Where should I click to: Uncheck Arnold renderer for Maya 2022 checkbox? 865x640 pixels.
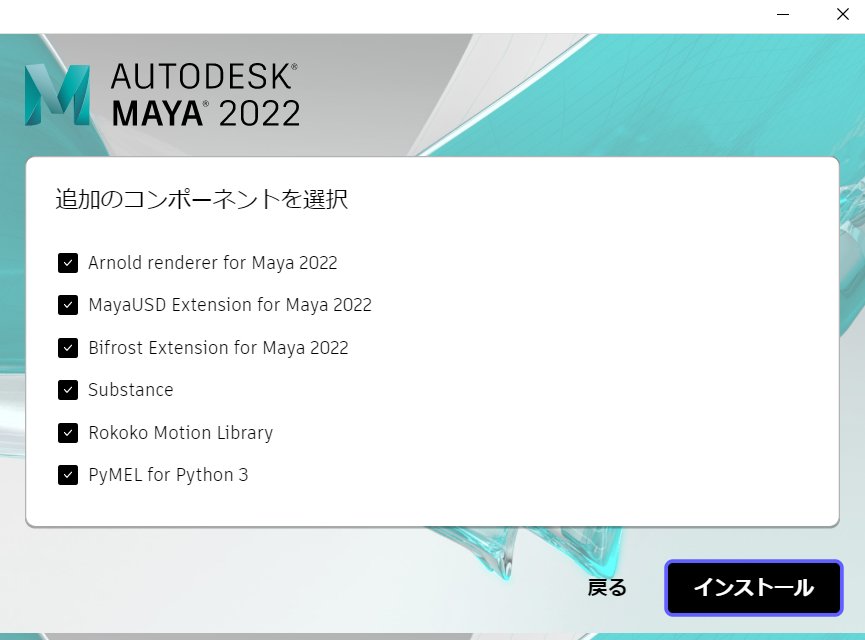(x=68, y=263)
